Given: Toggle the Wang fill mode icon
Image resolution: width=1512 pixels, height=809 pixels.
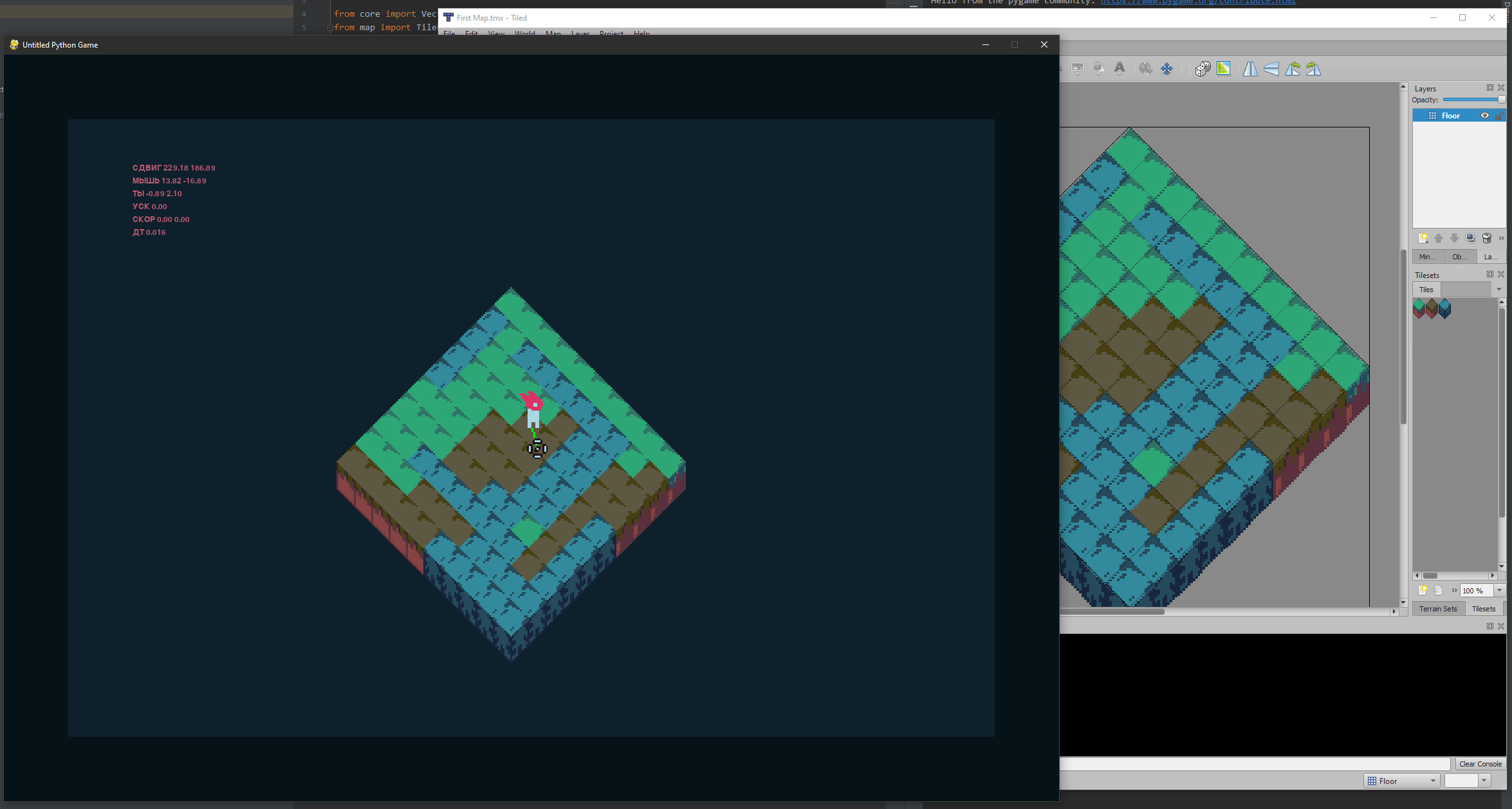Looking at the screenshot, I should (1223, 69).
